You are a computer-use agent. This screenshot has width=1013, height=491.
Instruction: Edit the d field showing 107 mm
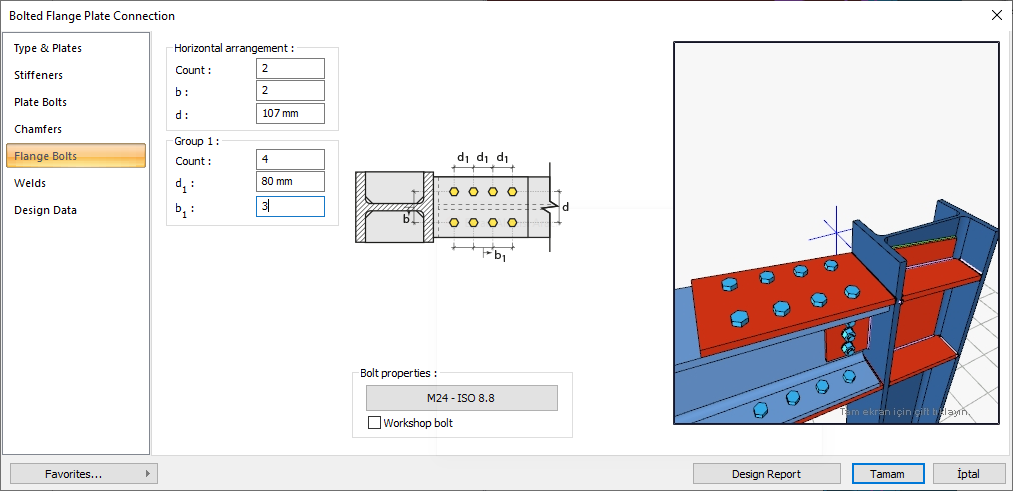[x=290, y=113]
